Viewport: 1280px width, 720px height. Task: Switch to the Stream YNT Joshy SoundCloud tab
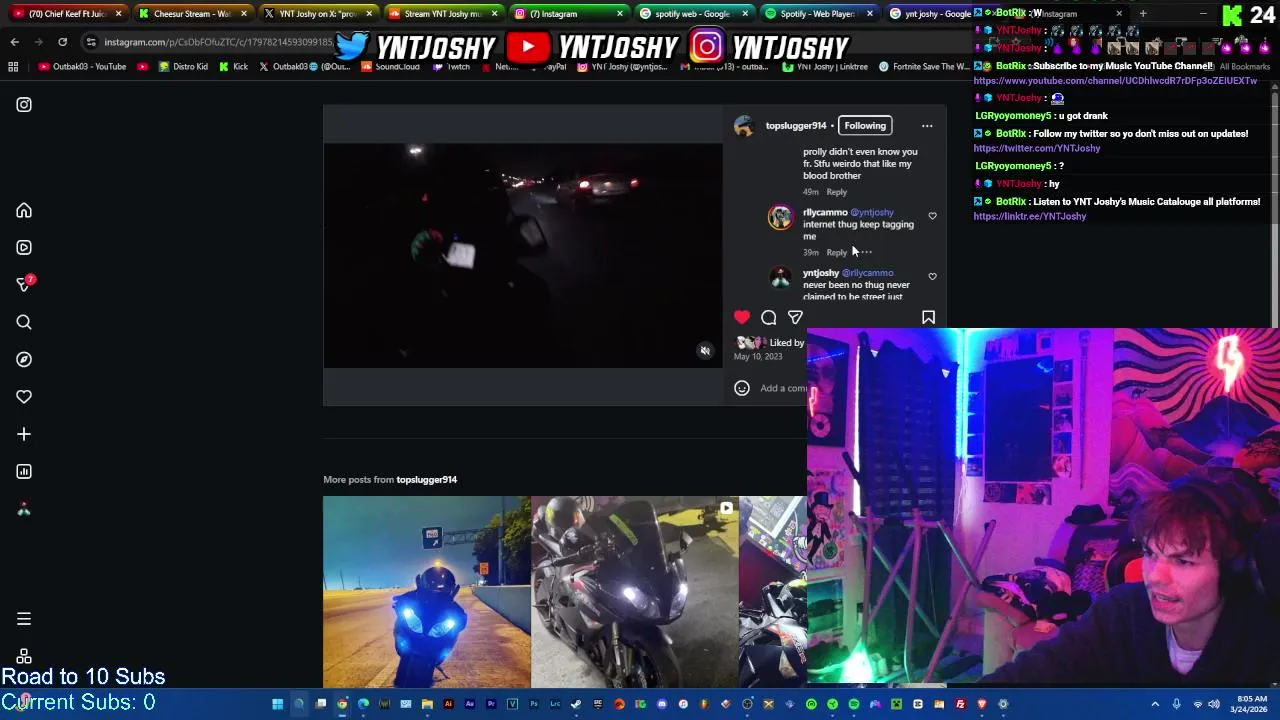[442, 14]
